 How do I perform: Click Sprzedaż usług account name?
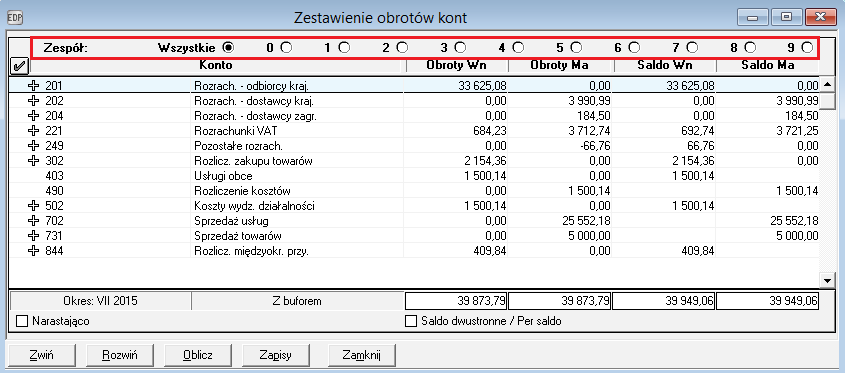pos(231,221)
